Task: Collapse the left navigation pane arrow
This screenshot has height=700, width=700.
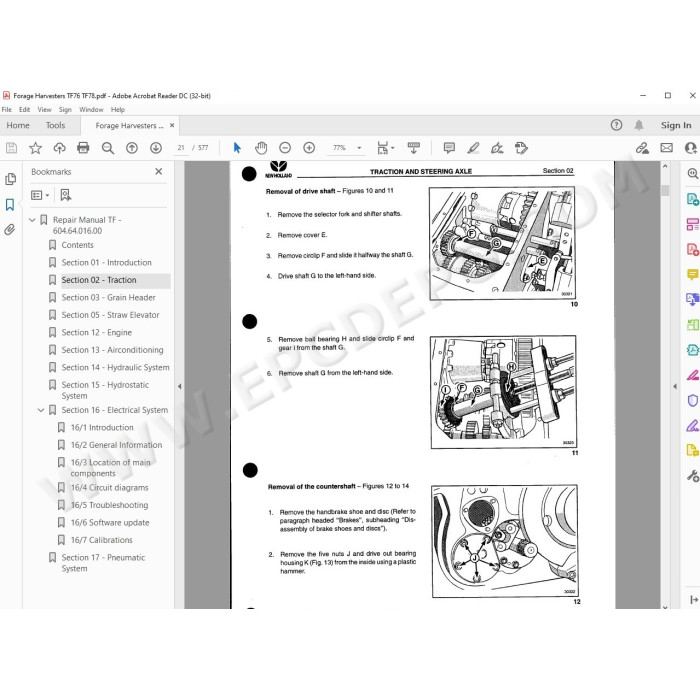Action: [179, 387]
